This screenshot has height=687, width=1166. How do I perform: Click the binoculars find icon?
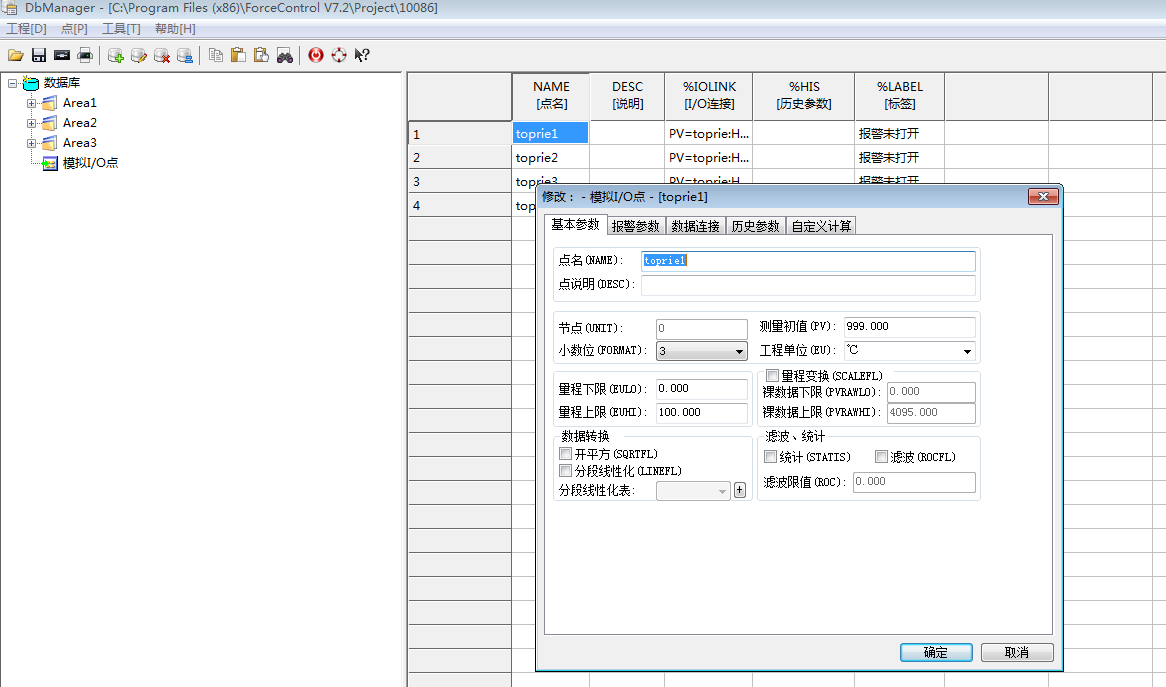285,55
